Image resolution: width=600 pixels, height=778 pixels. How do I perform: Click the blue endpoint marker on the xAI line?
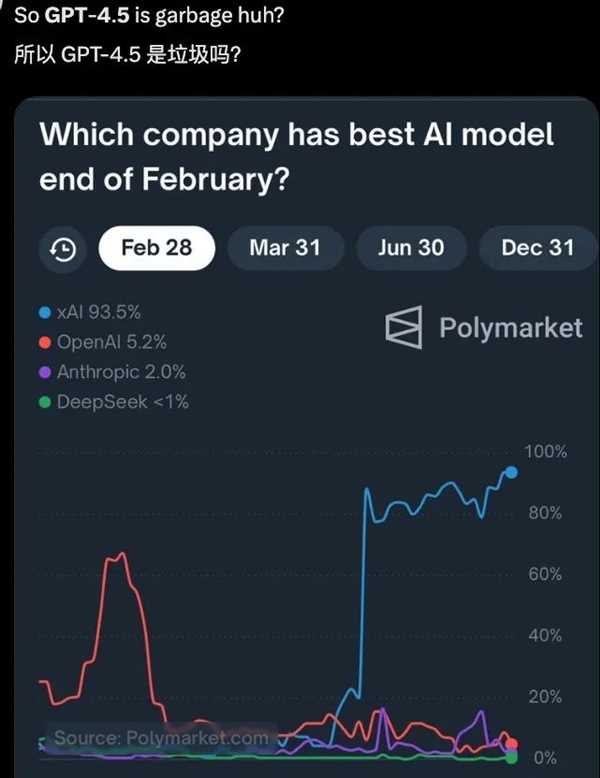click(512, 472)
